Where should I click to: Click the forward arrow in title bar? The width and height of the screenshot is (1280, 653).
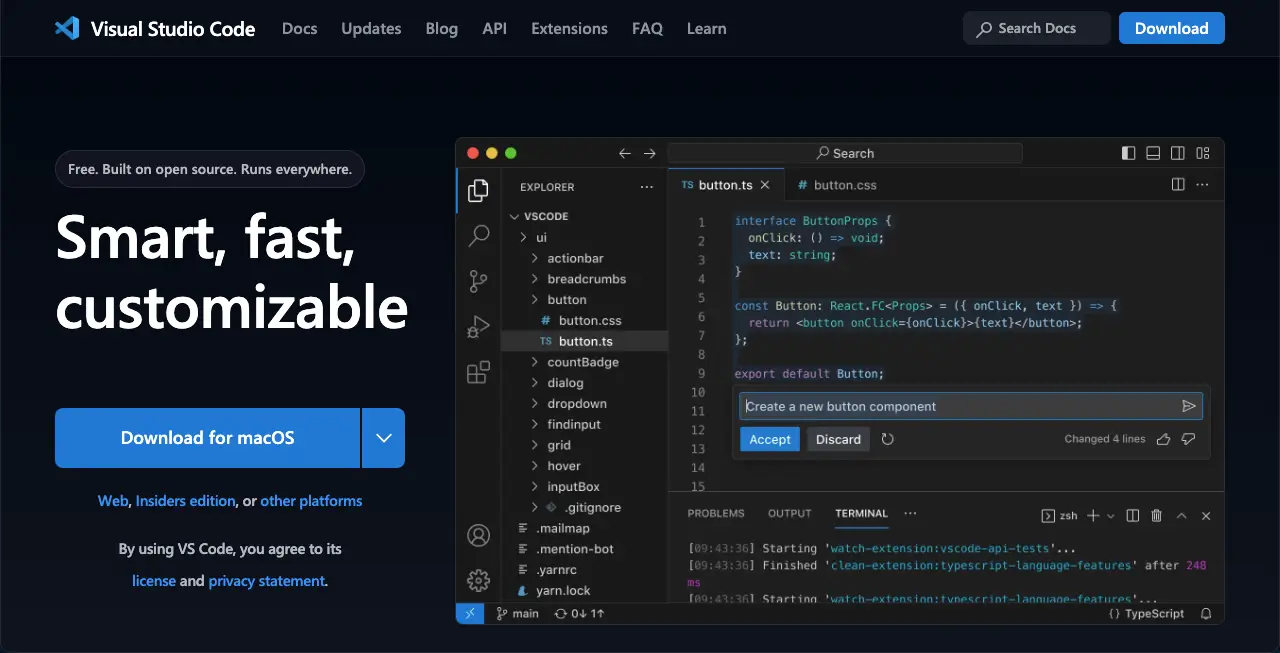[650, 153]
